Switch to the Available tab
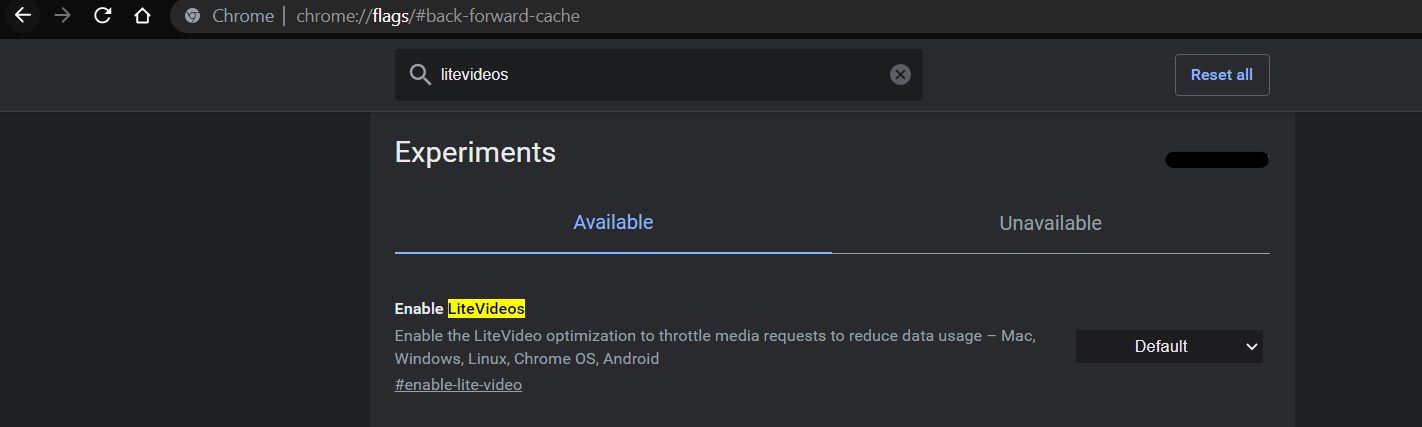1422x427 pixels. [x=613, y=222]
